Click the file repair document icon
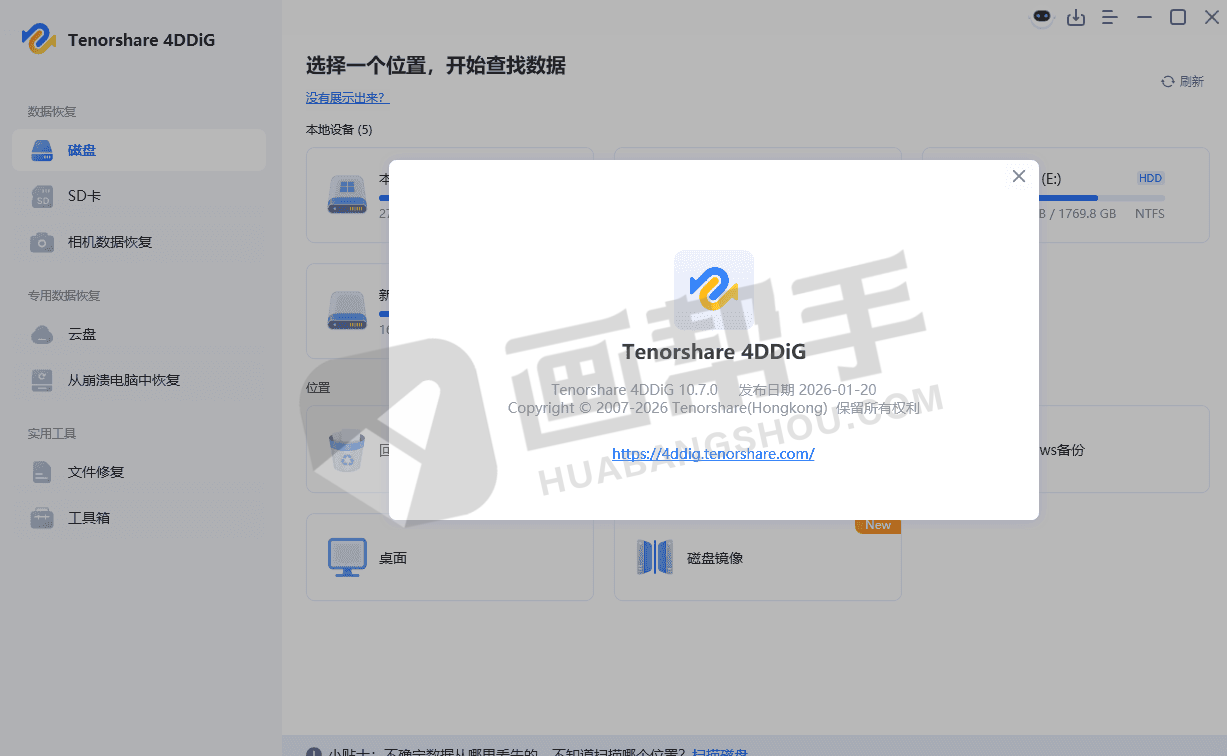The height and width of the screenshot is (756, 1227). [42, 472]
